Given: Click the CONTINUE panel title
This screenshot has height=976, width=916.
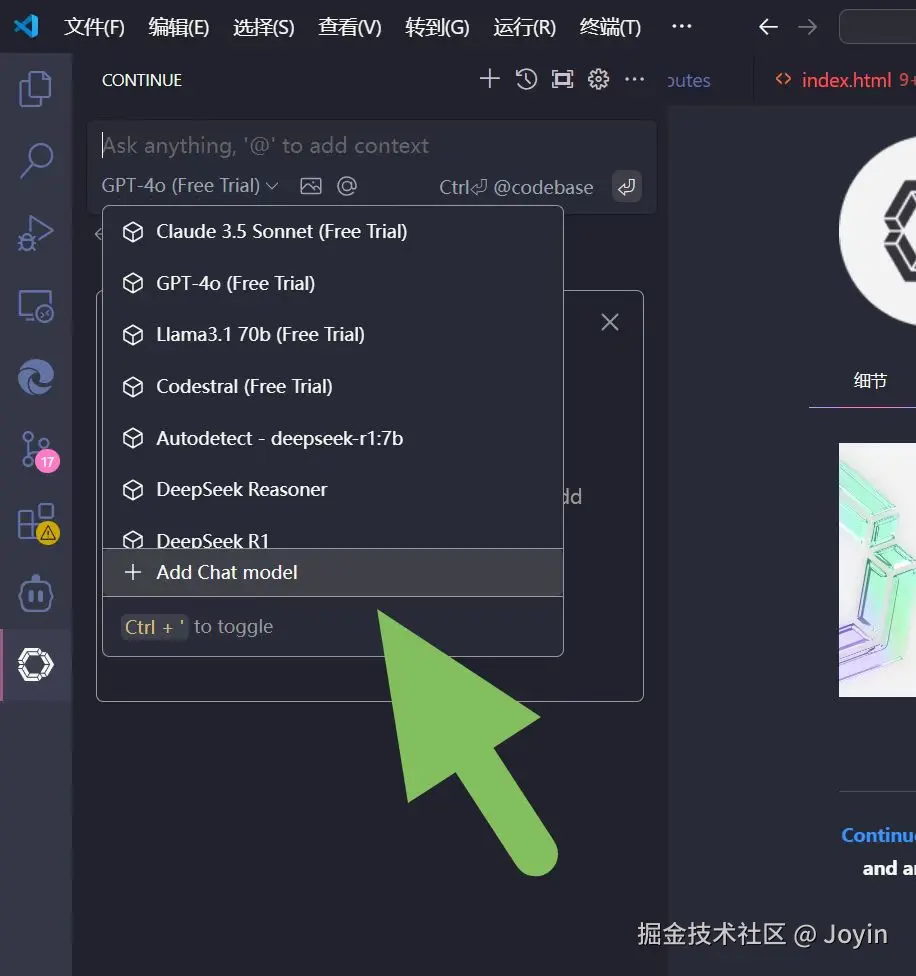Looking at the screenshot, I should pyautogui.click(x=142, y=80).
